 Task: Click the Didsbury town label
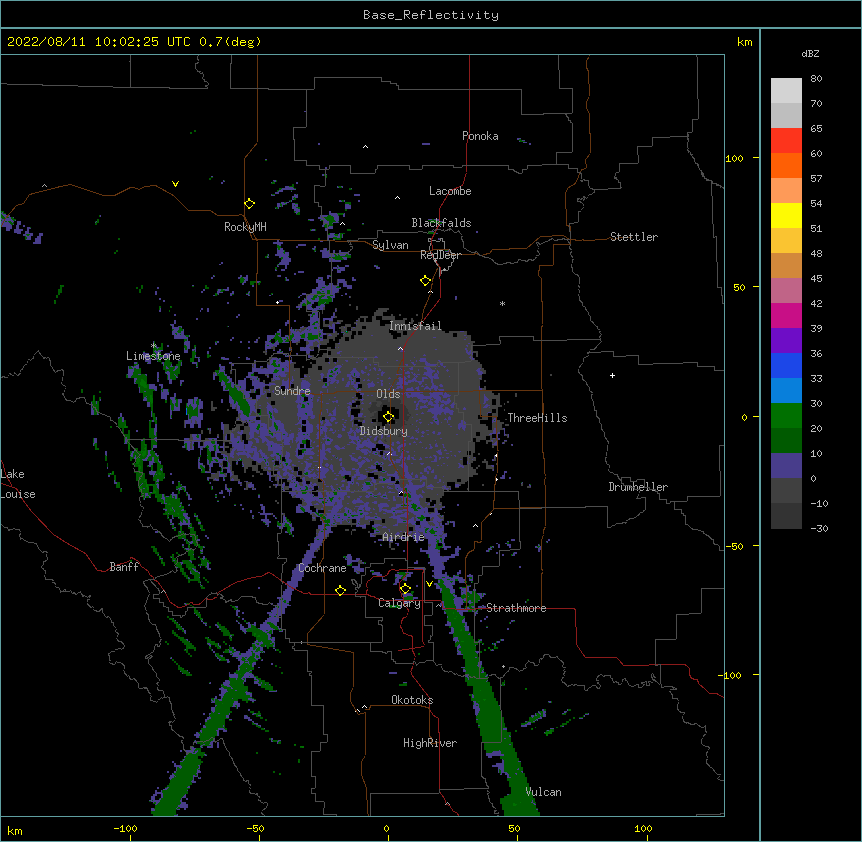coord(384,431)
